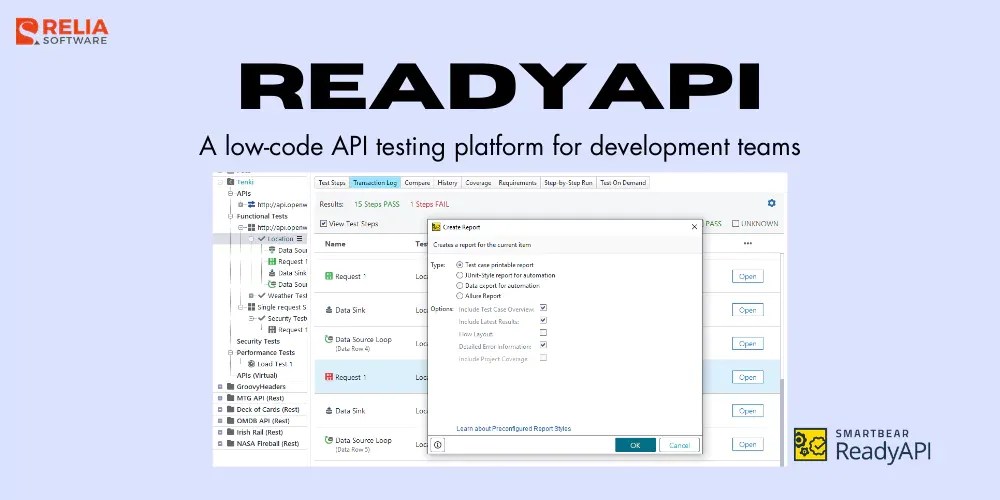Click the OMDB API (Rest) folder icon
The height and width of the screenshot is (500, 1000).
[x=231, y=421]
